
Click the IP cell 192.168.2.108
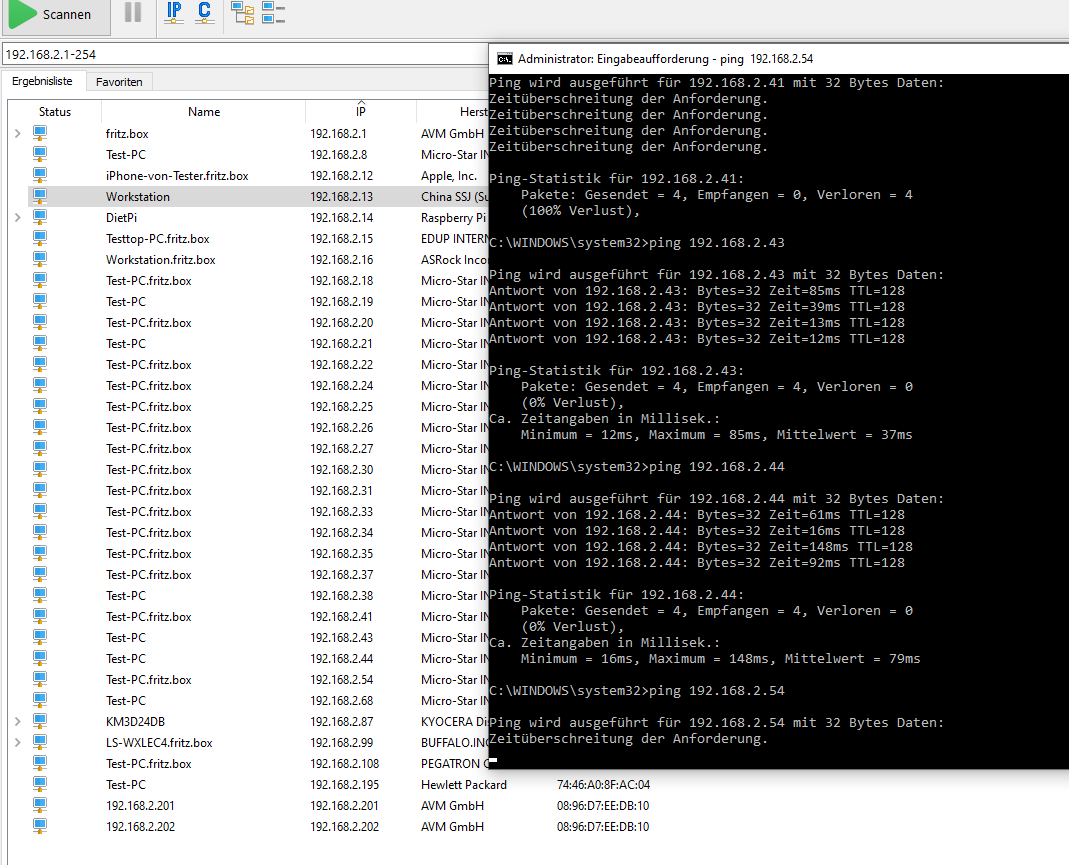(344, 763)
